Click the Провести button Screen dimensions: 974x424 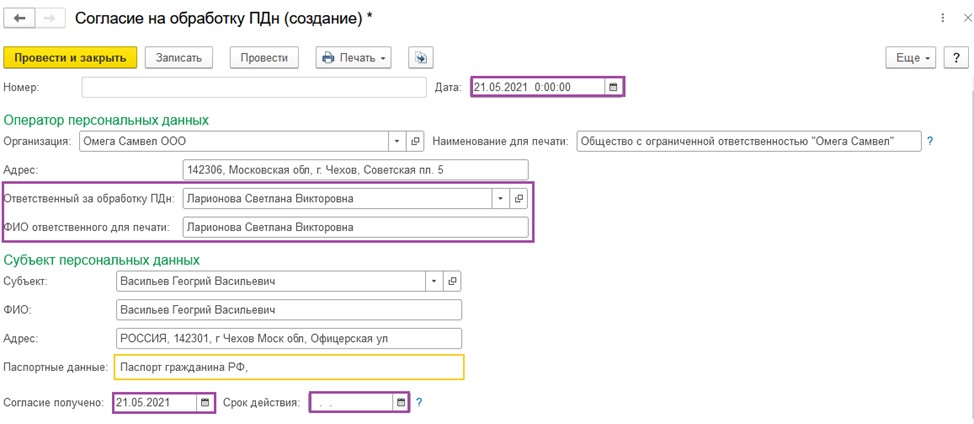tap(264, 58)
